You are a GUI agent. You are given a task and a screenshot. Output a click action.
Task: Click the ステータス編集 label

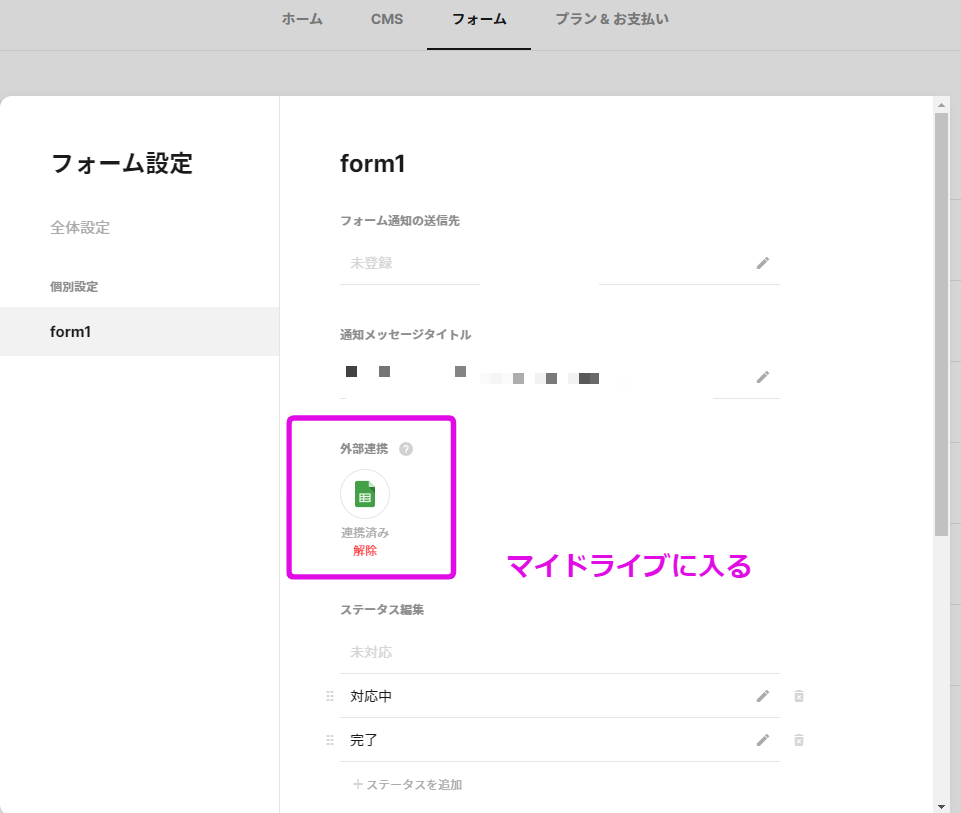[382, 610]
